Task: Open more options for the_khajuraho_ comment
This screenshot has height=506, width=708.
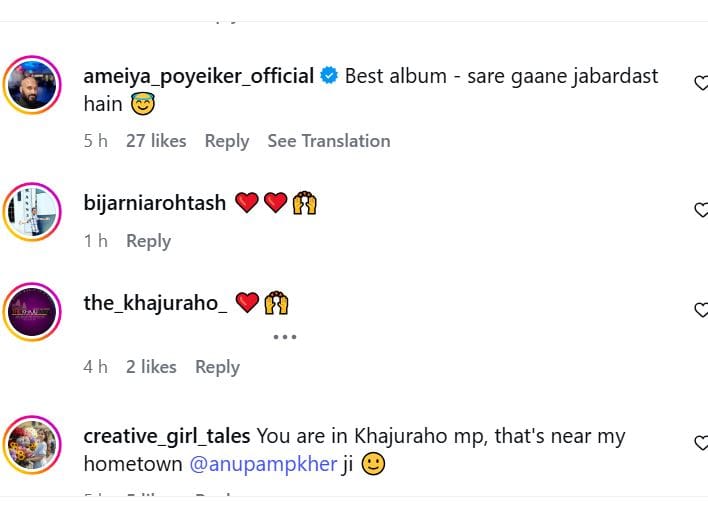Action: click(285, 337)
